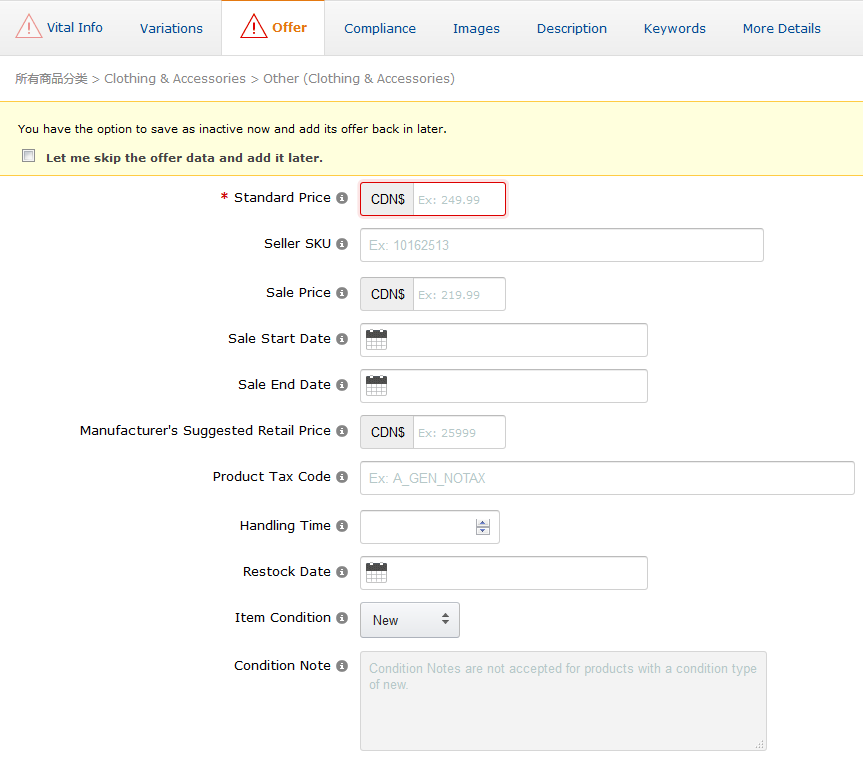Click Clothing & Accessories breadcrumb link

[x=175, y=78]
